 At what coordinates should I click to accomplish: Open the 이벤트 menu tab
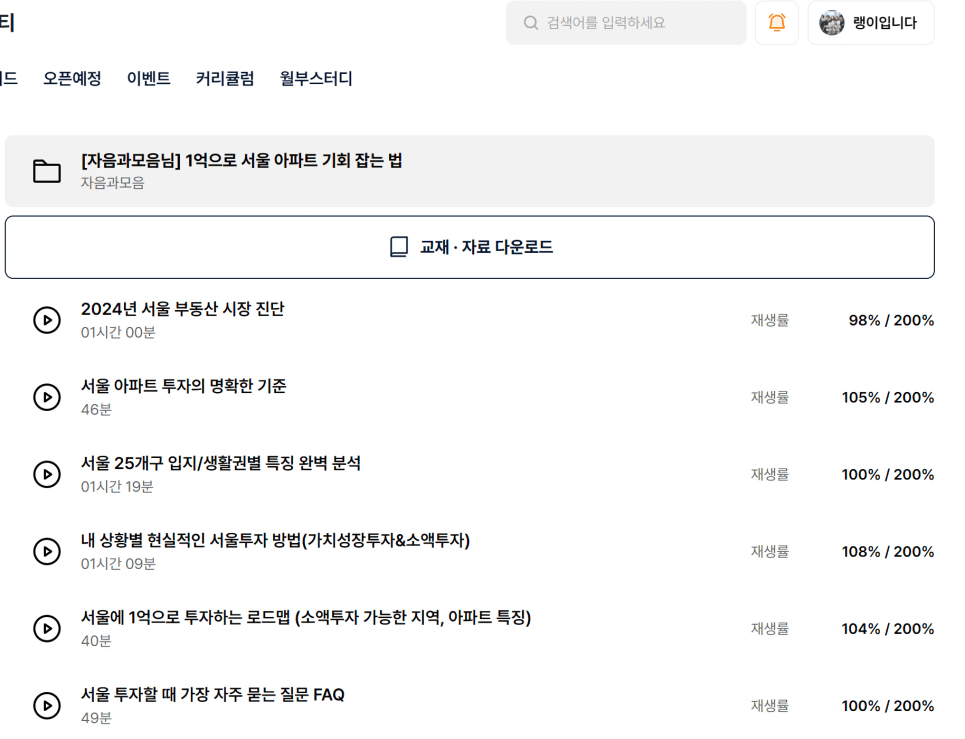click(148, 79)
